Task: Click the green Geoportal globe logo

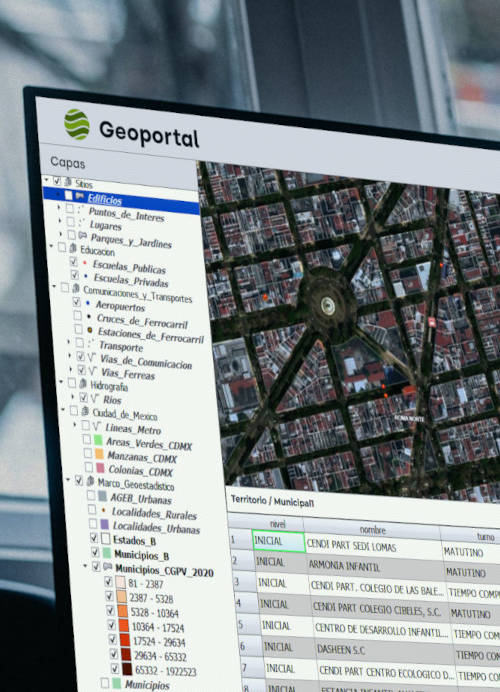Action: coord(77,124)
